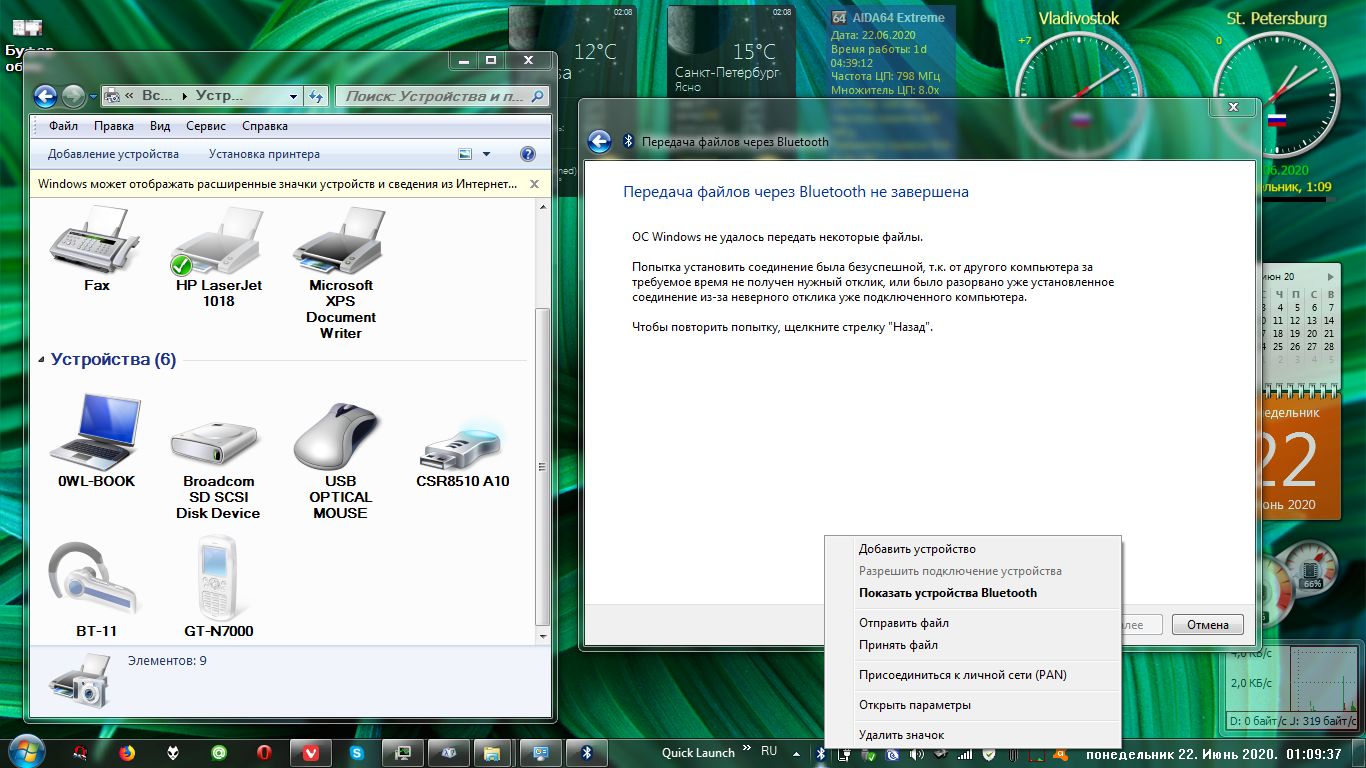Select Microsoft XPS Document Writer printer
1366x768 pixels.
[340, 273]
